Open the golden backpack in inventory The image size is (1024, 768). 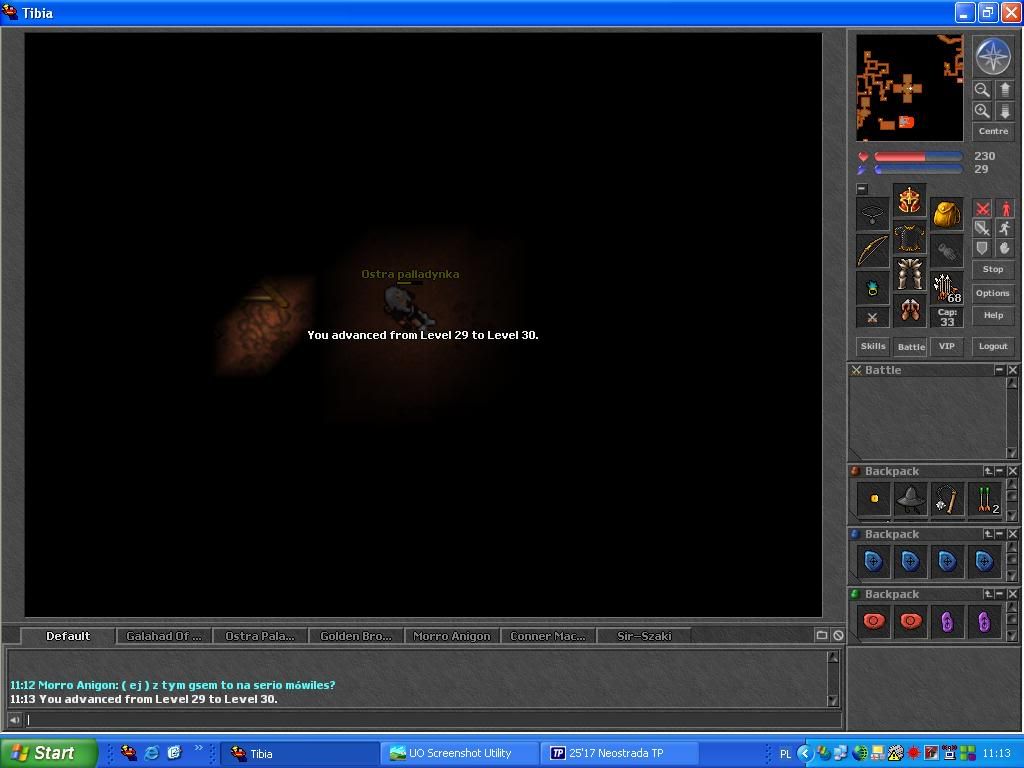coord(946,213)
